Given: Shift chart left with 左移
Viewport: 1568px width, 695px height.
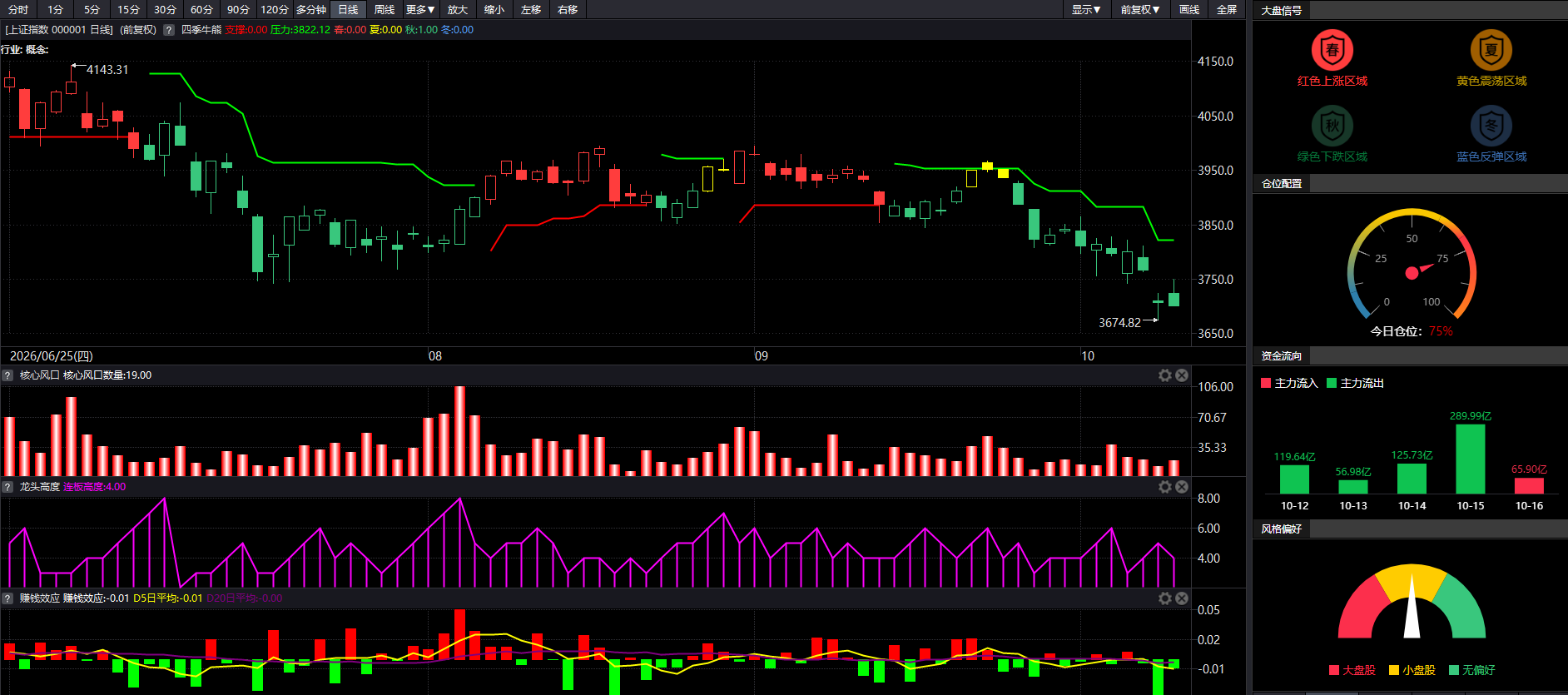Looking at the screenshot, I should pyautogui.click(x=530, y=9).
